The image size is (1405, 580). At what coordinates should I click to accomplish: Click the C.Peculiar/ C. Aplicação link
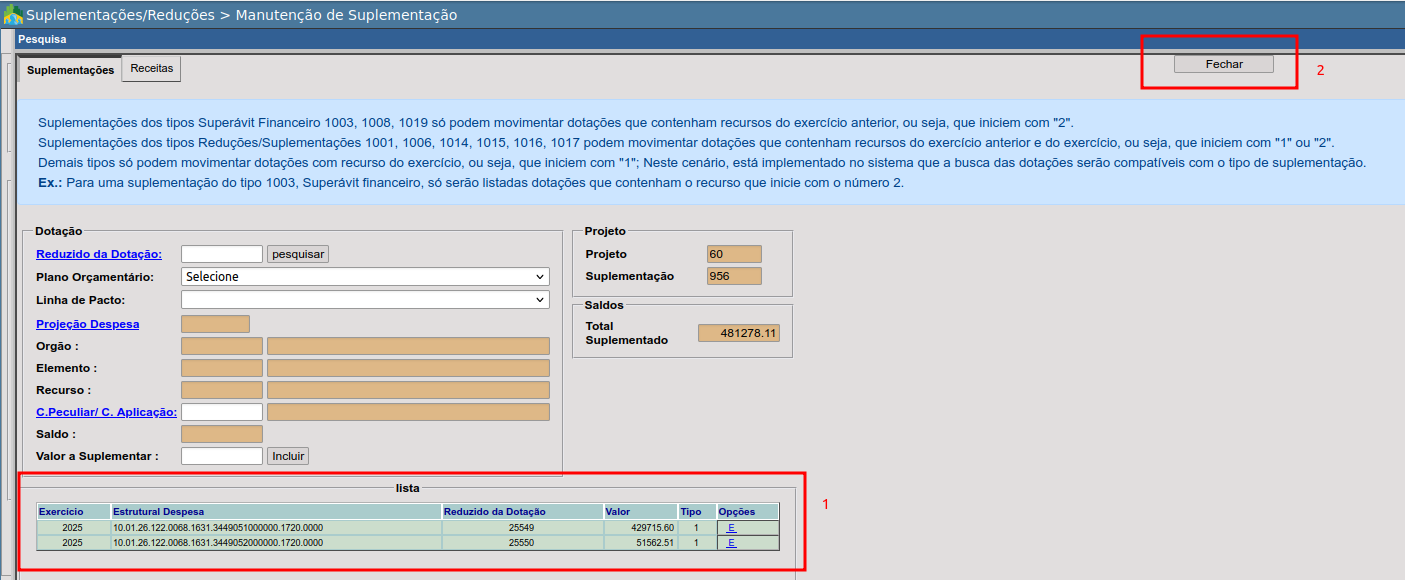pos(106,412)
